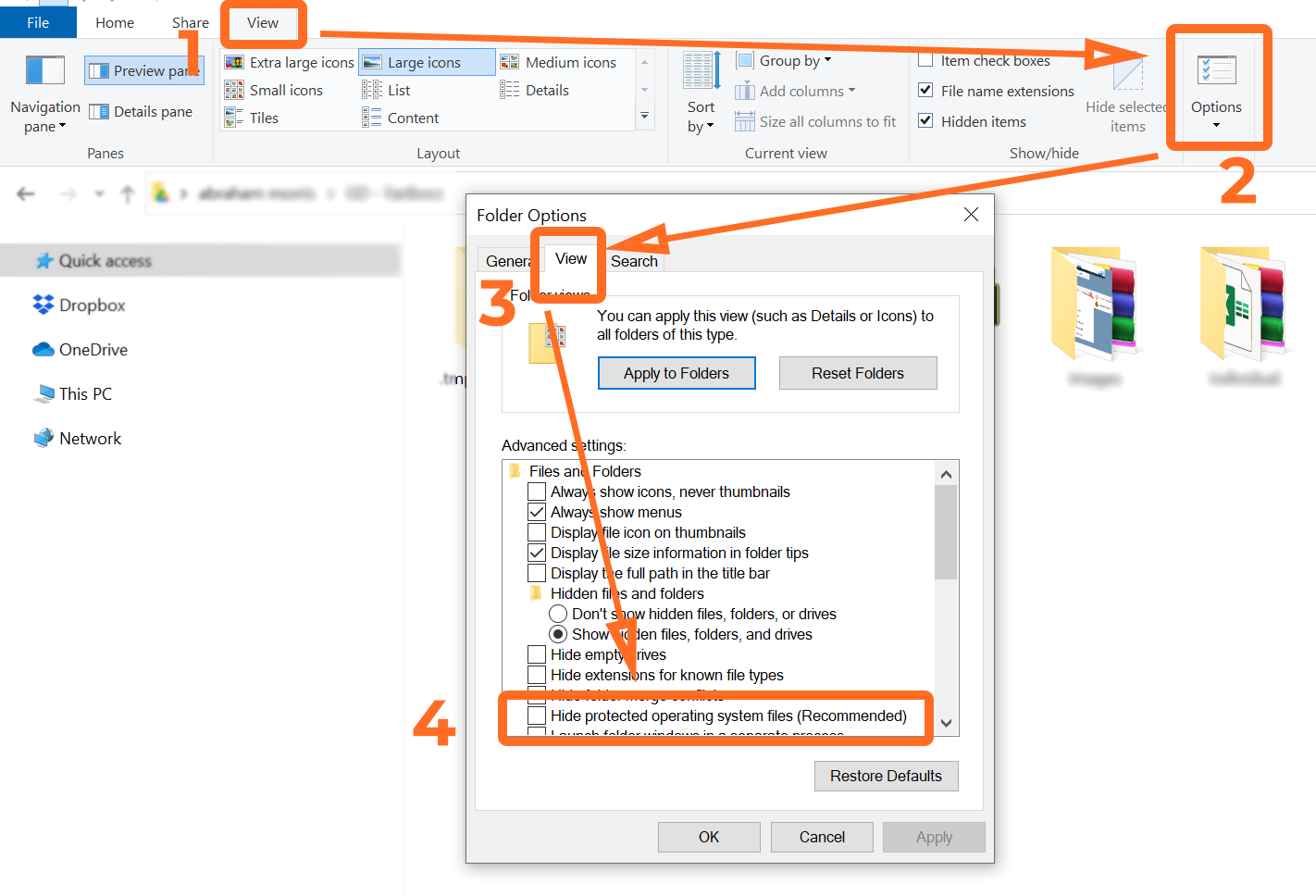
Task: Click the Advanced settings scrollbar thumb
Action: click(x=946, y=532)
